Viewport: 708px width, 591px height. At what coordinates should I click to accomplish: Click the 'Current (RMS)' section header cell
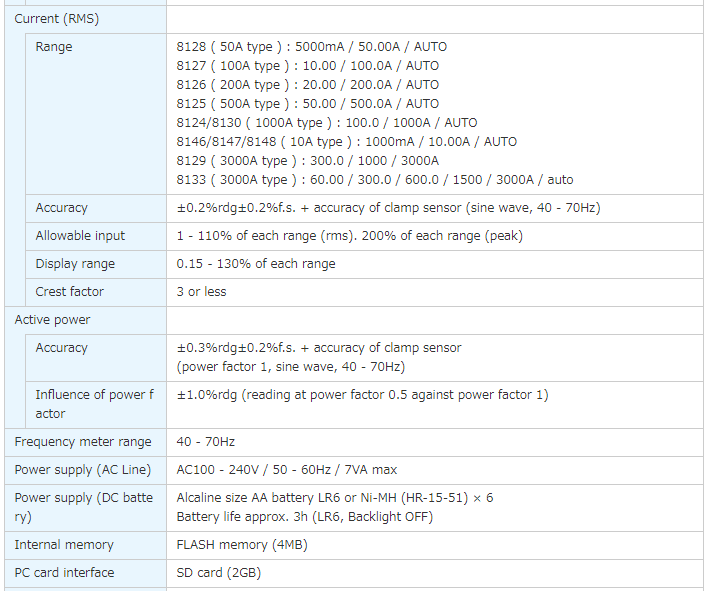[57, 19]
